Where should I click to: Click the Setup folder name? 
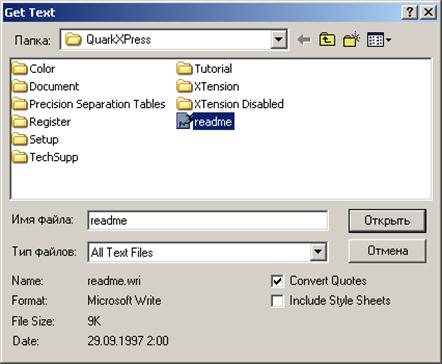coord(44,140)
